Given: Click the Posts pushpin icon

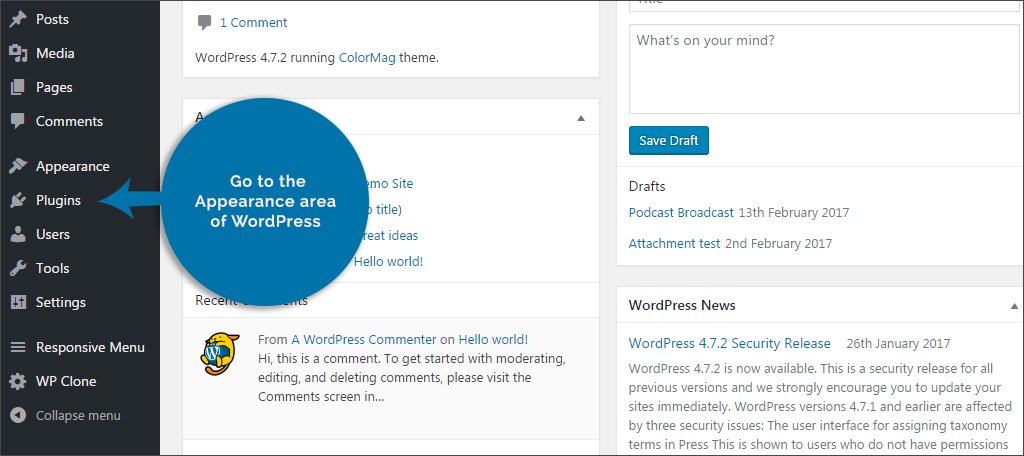Looking at the screenshot, I should 18,19.
